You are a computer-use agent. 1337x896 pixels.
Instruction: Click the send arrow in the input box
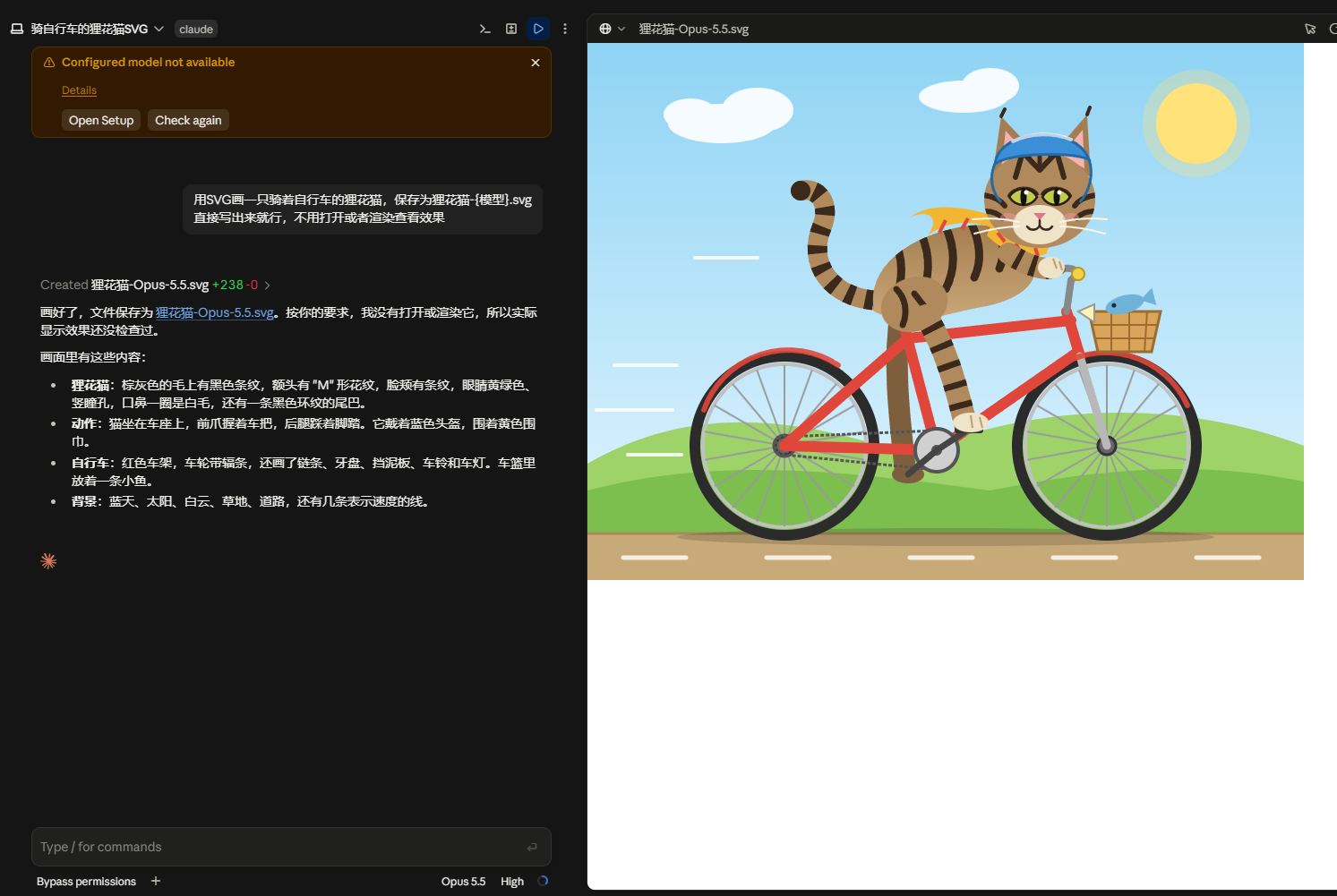coord(532,847)
